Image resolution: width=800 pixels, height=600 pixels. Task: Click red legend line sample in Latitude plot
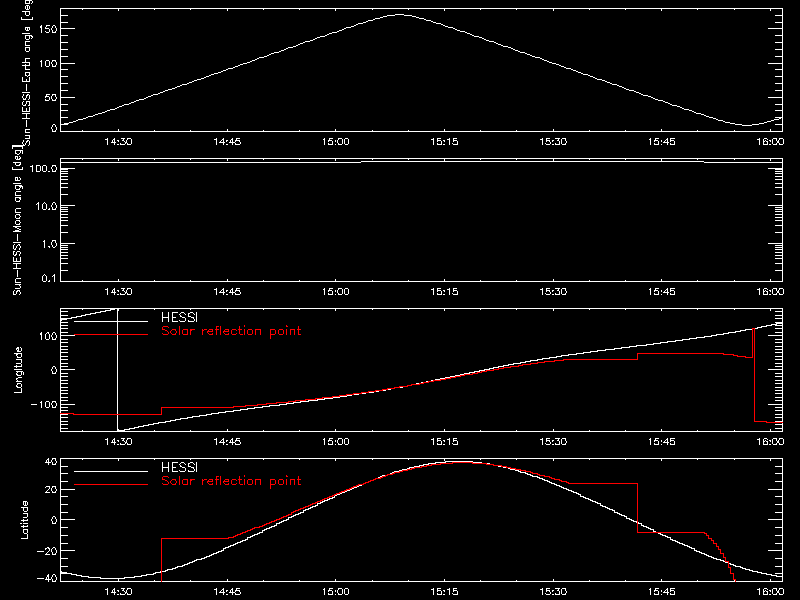click(x=111, y=485)
